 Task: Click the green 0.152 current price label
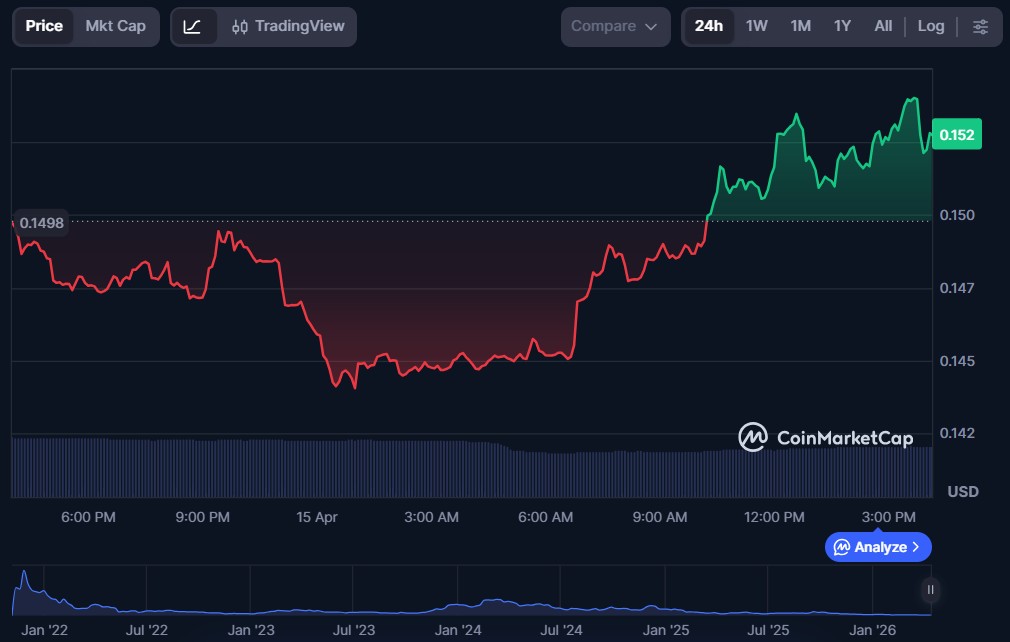click(956, 135)
